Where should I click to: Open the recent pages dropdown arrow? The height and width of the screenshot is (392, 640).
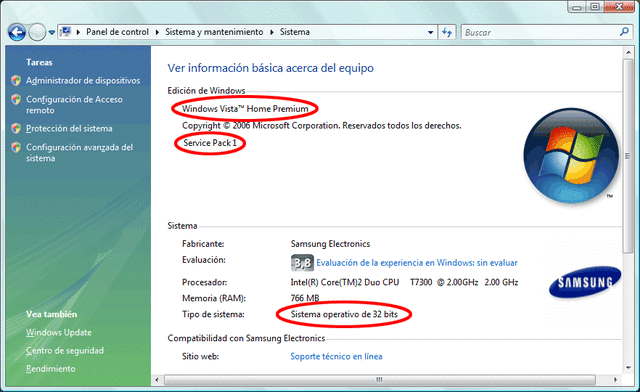[51, 32]
